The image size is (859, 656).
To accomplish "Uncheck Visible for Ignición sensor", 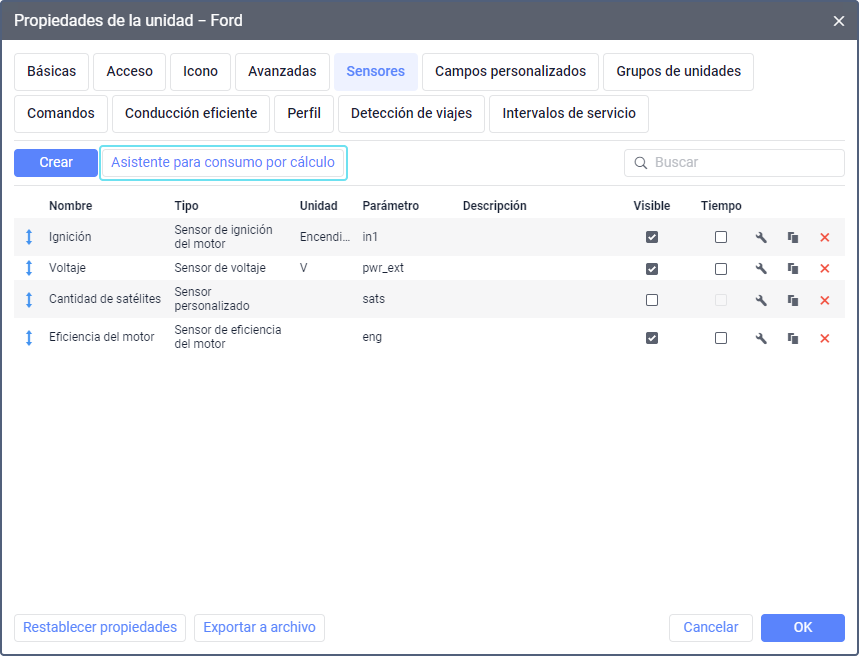I will tap(652, 238).
